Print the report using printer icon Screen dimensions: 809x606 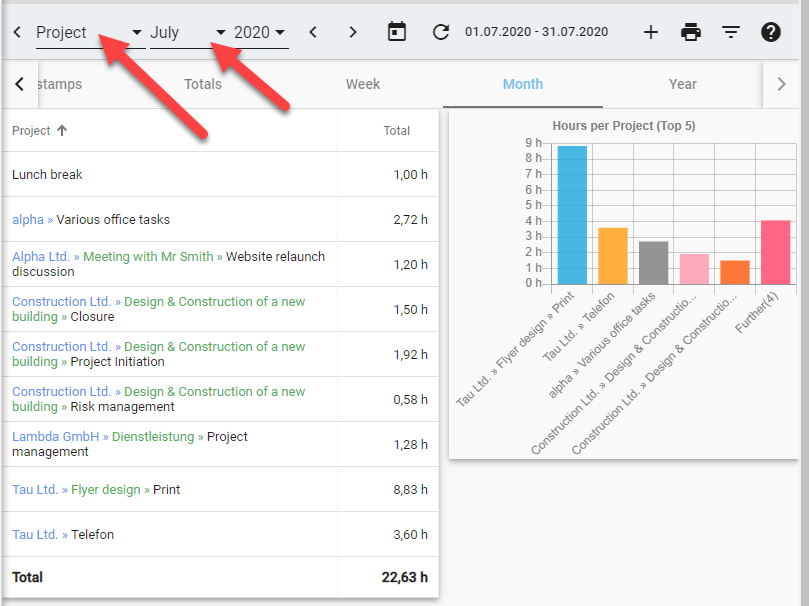tap(691, 32)
